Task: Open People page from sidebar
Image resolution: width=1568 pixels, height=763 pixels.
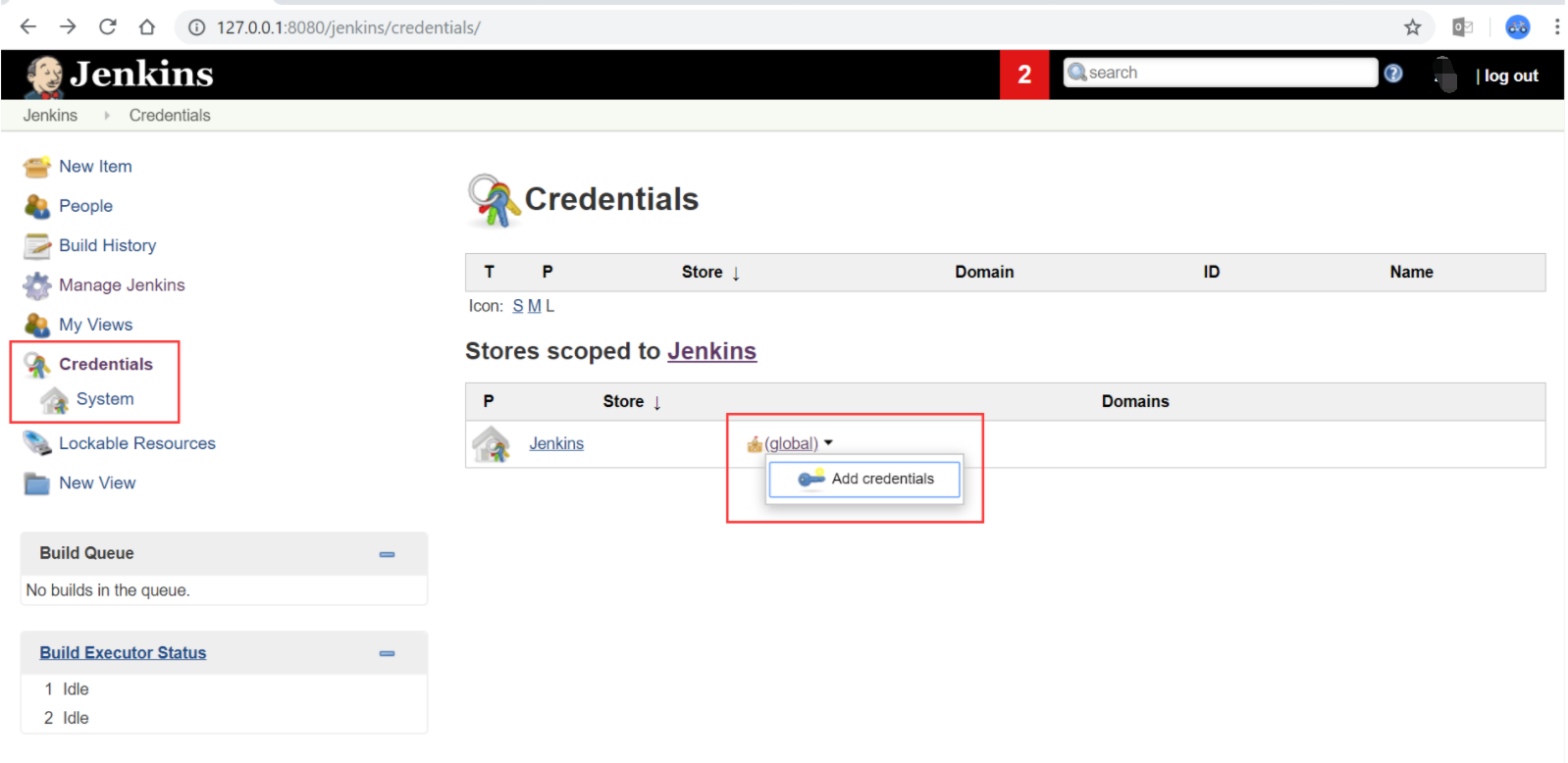Action: tap(85, 206)
